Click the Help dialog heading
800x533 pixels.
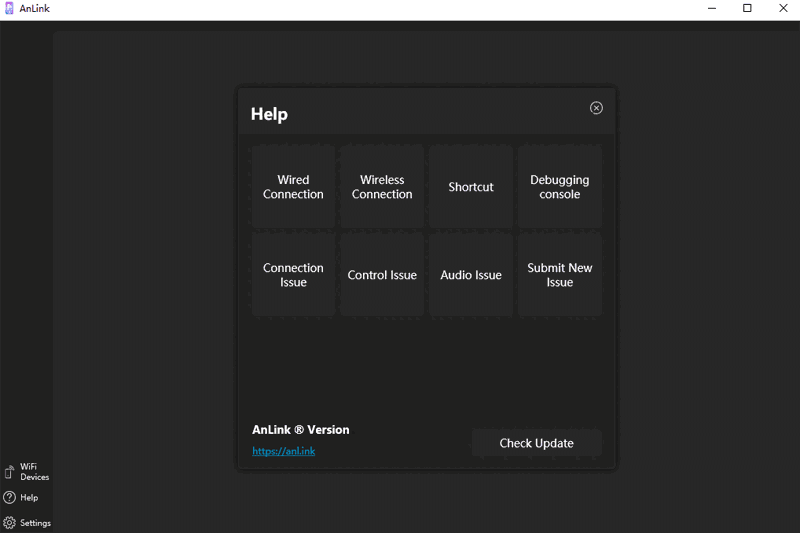tap(269, 114)
